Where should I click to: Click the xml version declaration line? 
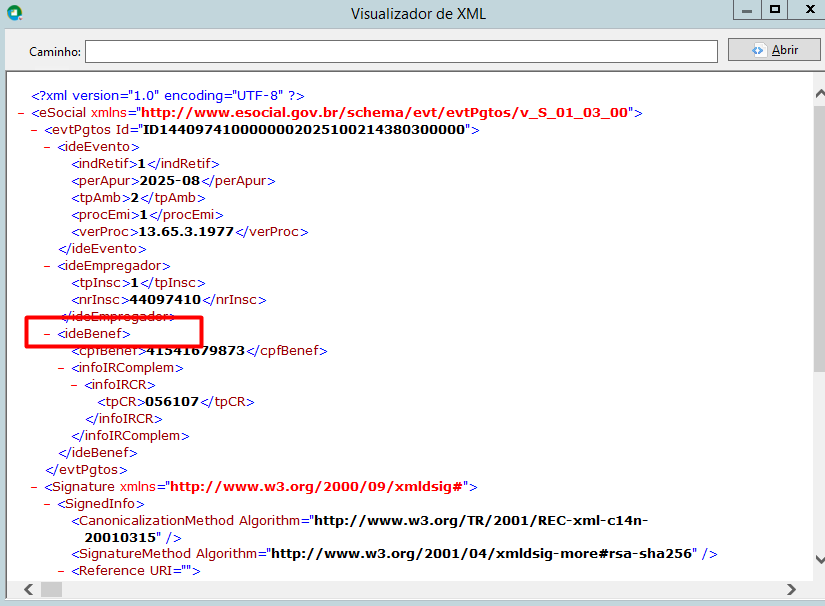[x=168, y=96]
